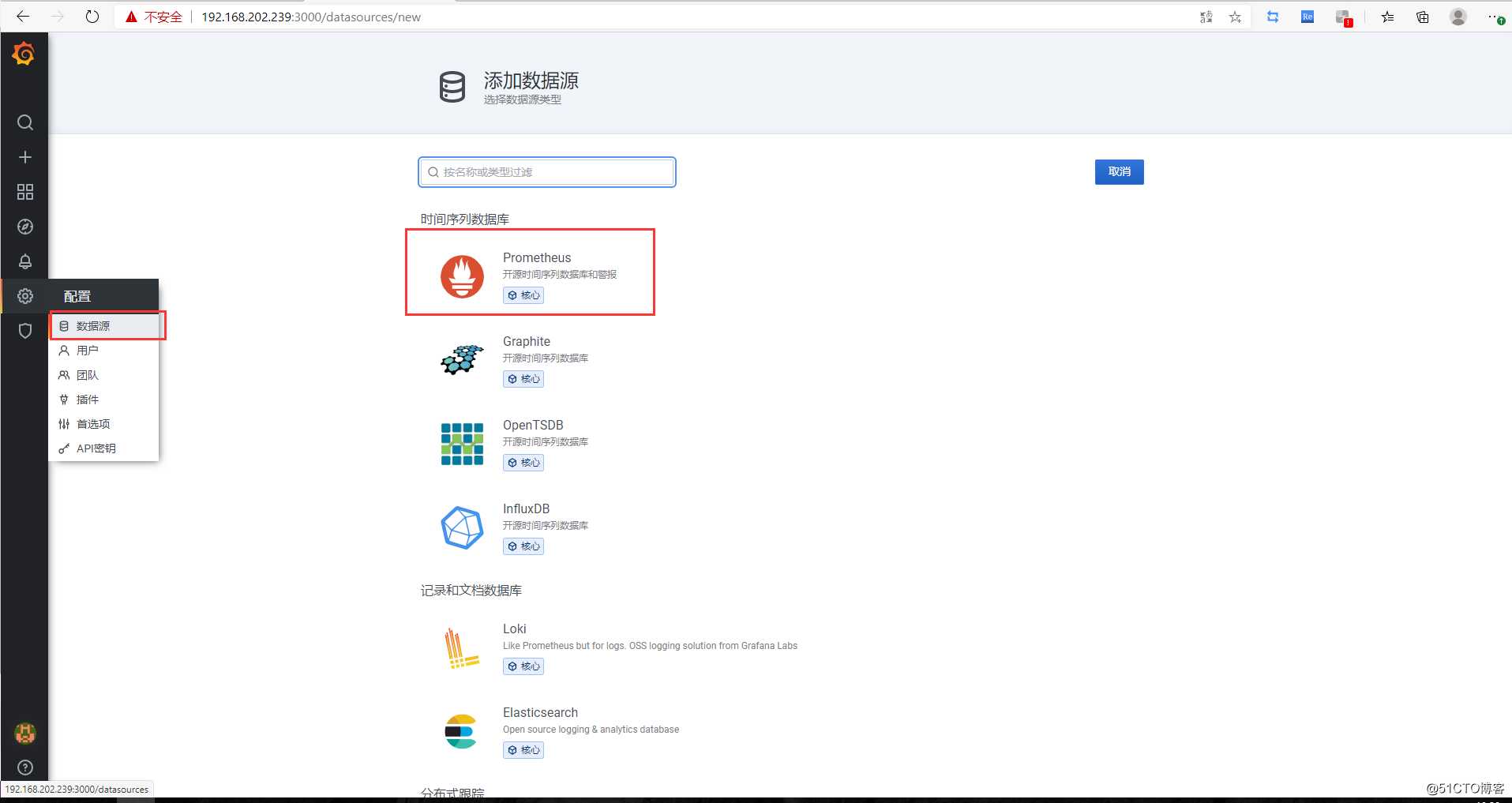Click the 核心 badge under InfluxDB
This screenshot has width=1512, height=803.
523,546
